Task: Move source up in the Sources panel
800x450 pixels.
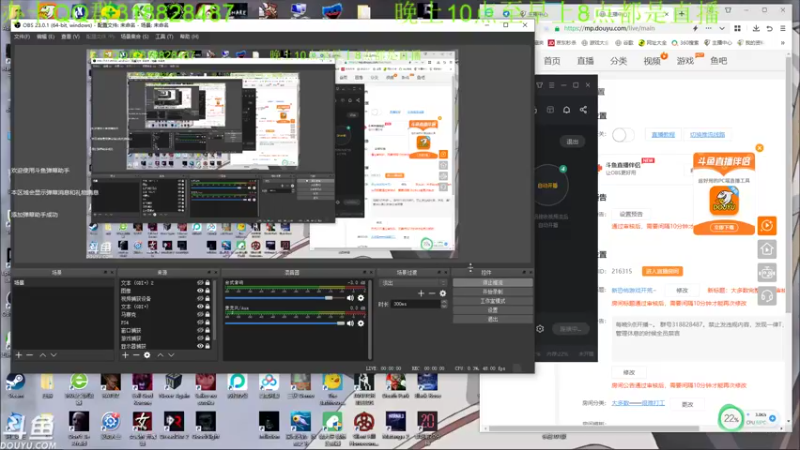Action: (x=160, y=355)
